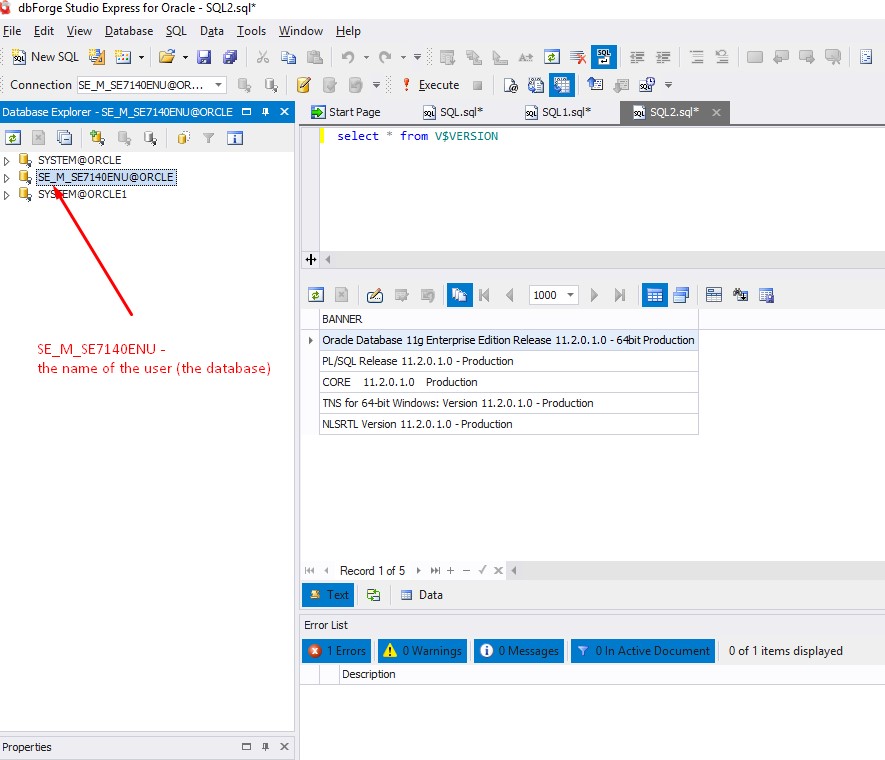Click the BANNER column header
The image size is (885, 760).
[x=509, y=319]
